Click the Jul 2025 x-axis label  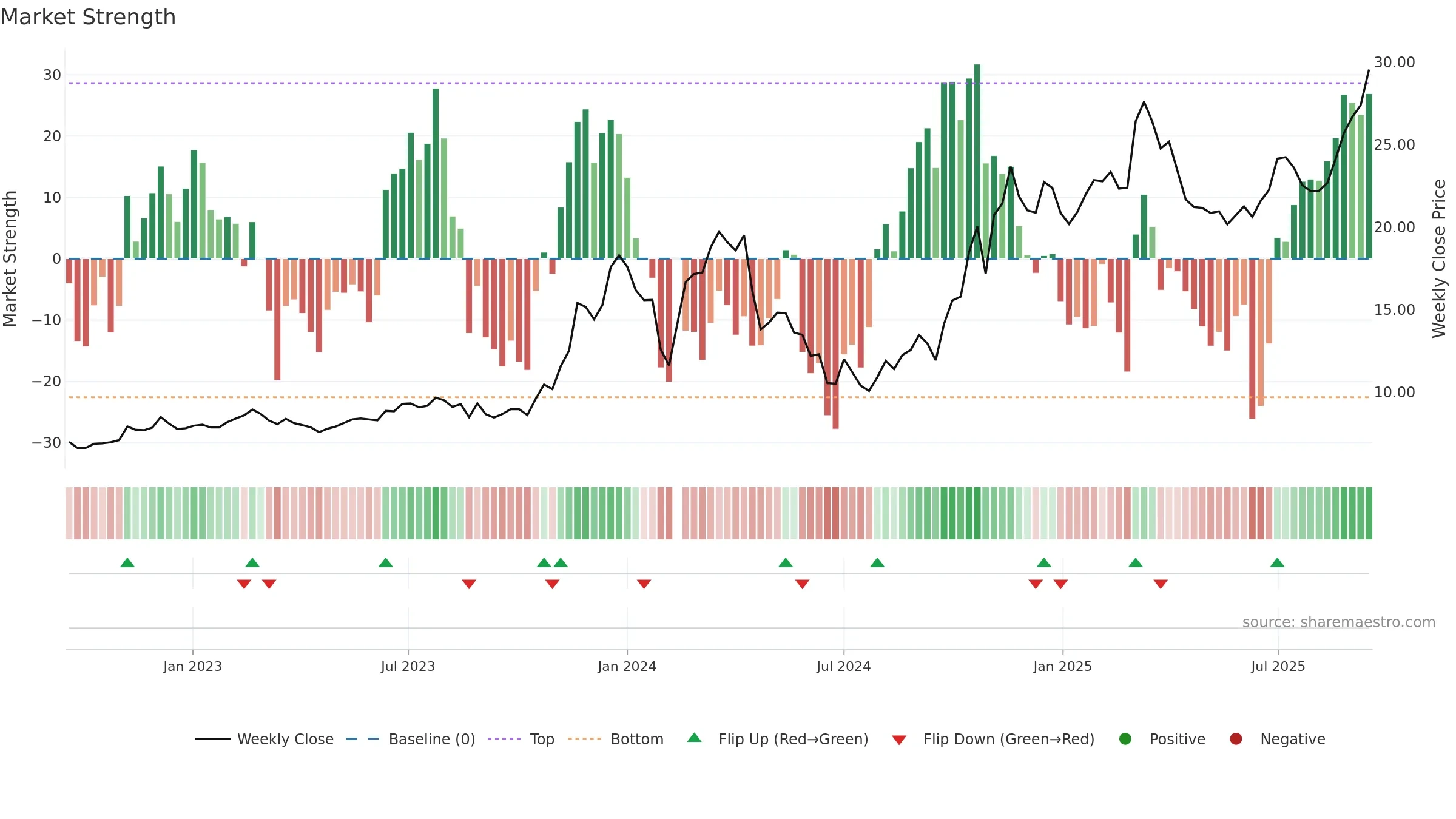click(x=1278, y=666)
